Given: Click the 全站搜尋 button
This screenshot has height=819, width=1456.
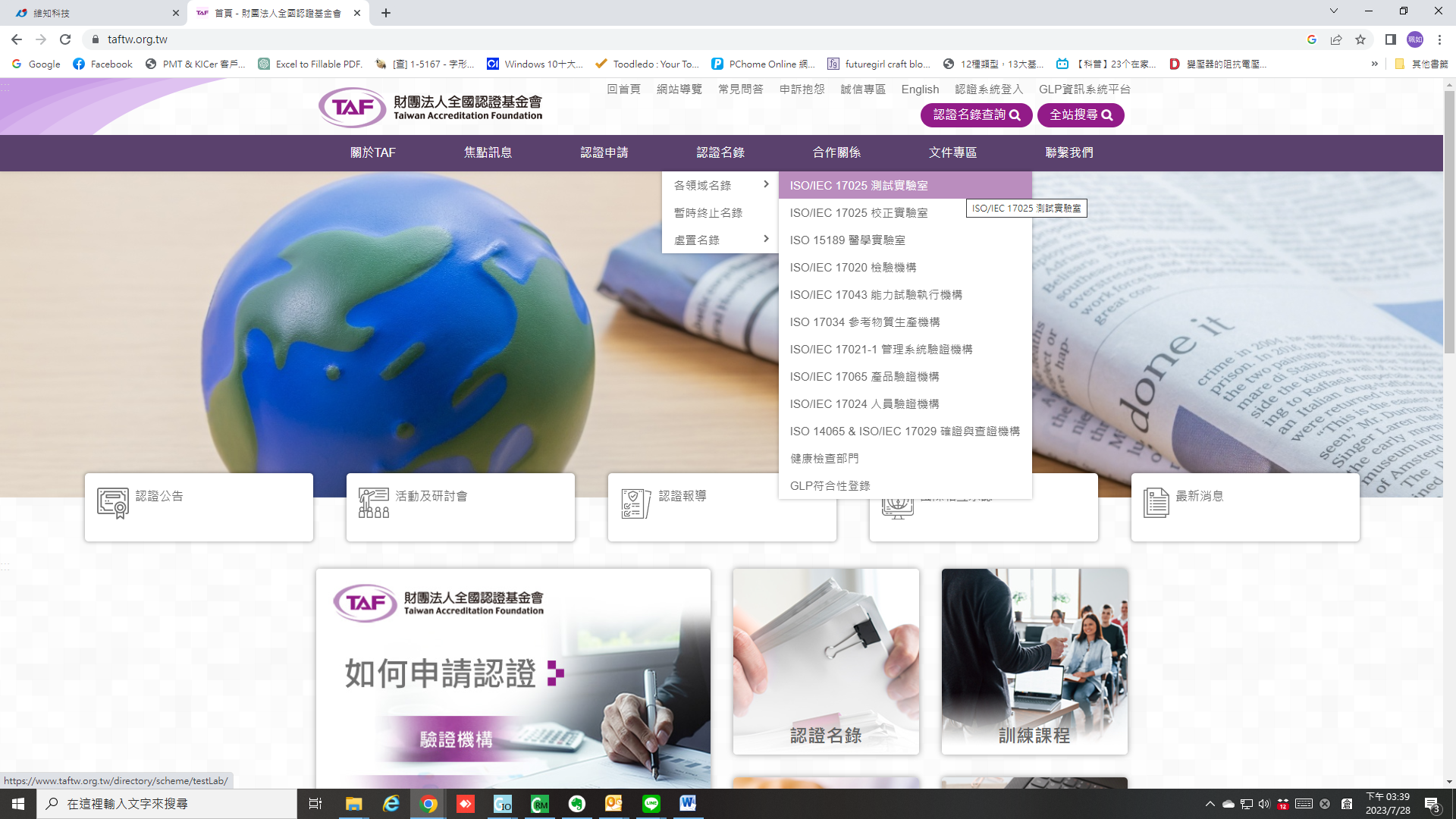Looking at the screenshot, I should (x=1081, y=115).
